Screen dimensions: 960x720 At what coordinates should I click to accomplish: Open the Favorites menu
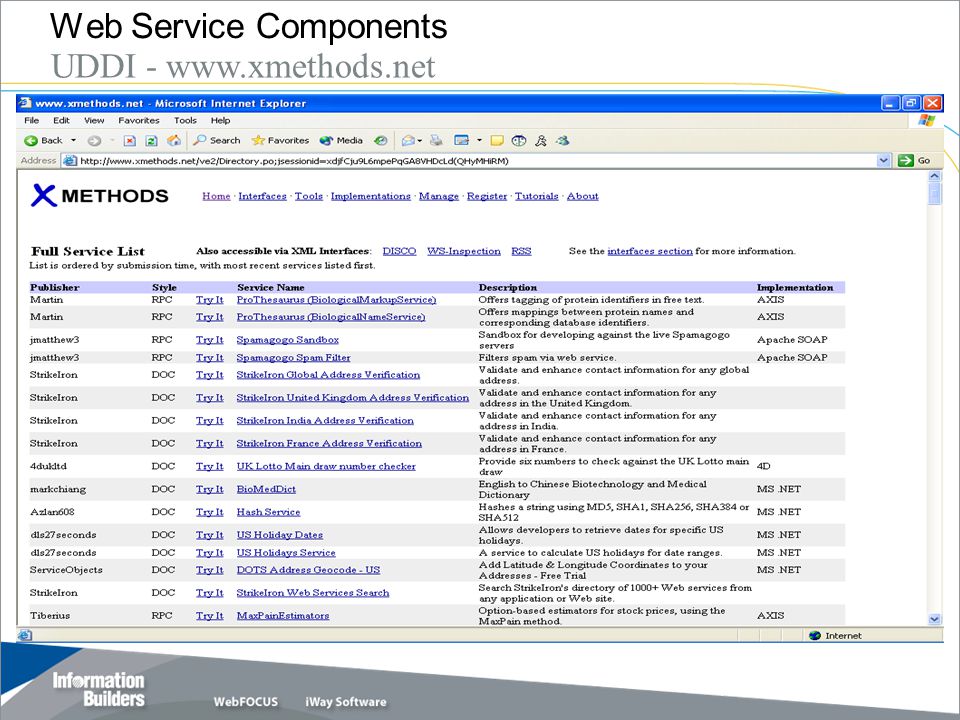pyautogui.click(x=138, y=121)
